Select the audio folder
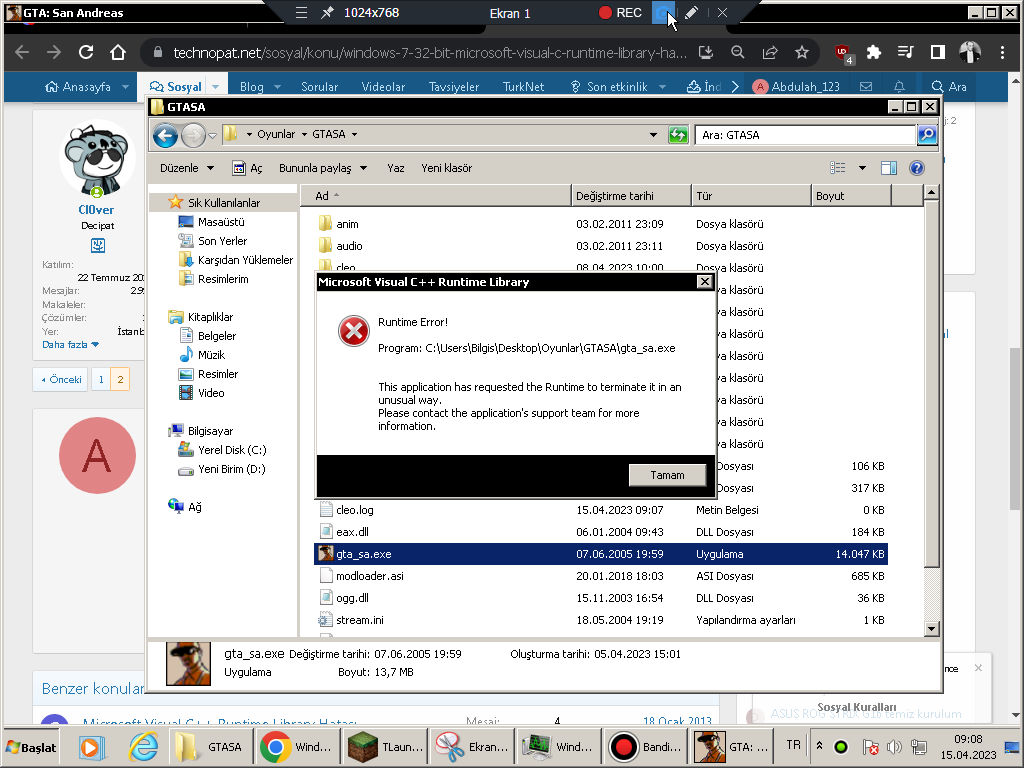Screen dimensions: 1024x768 tap(349, 246)
